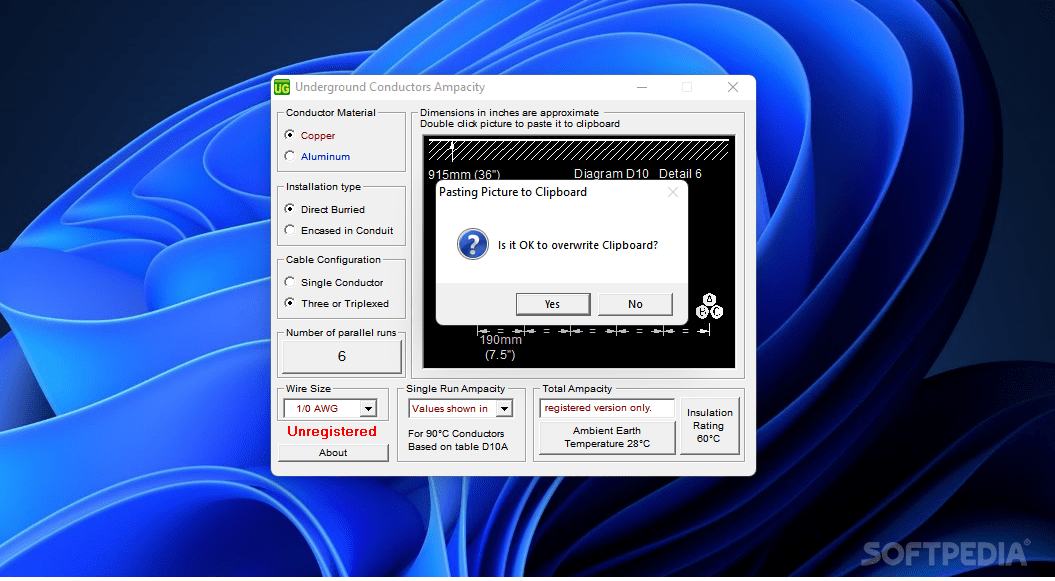Image resolution: width=1055 pixels, height=581 pixels.
Task: Close the Pasting Picture to Clipboard dialog
Action: tap(672, 192)
